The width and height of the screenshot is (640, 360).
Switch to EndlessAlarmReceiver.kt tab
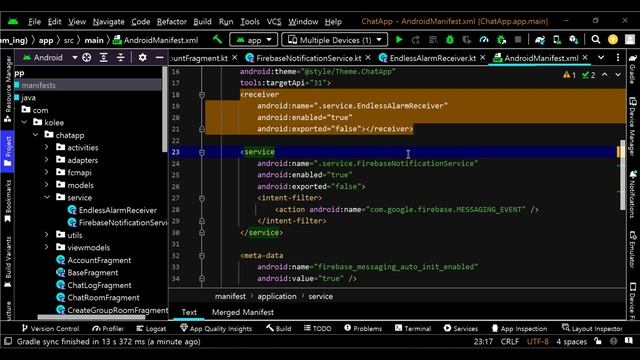(432, 58)
